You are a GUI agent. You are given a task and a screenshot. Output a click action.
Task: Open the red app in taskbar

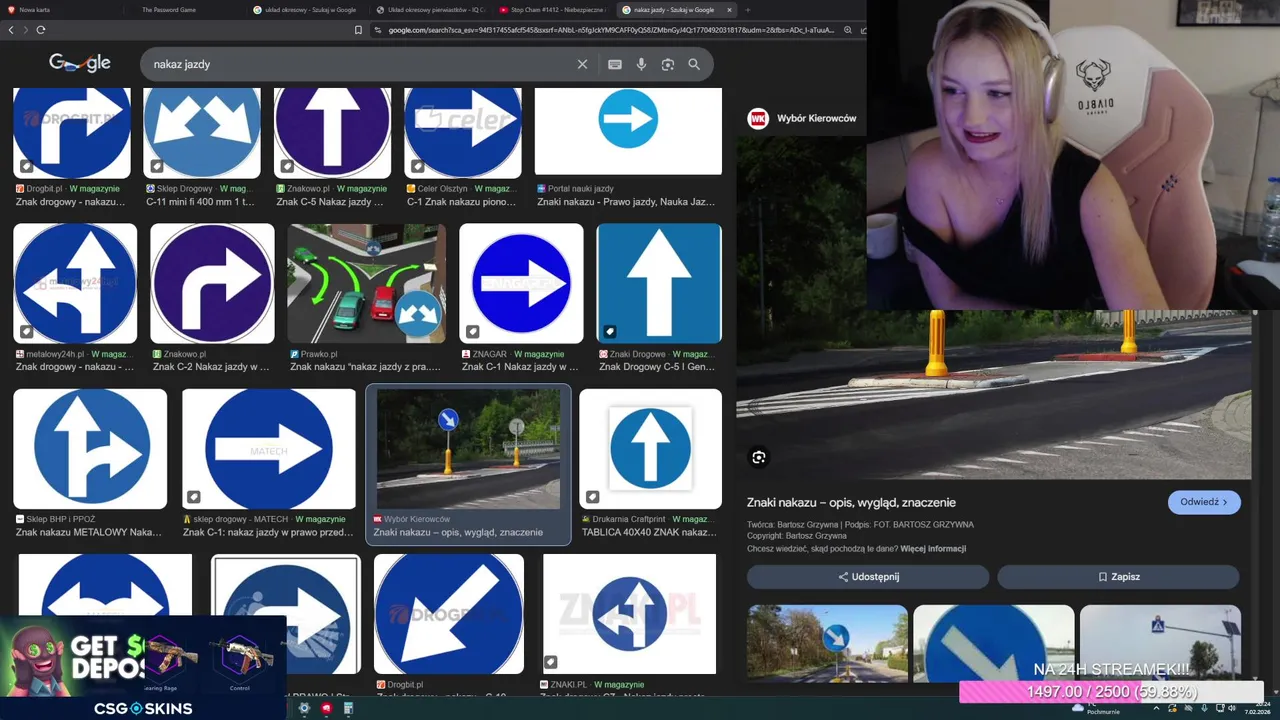pyautogui.click(x=326, y=708)
